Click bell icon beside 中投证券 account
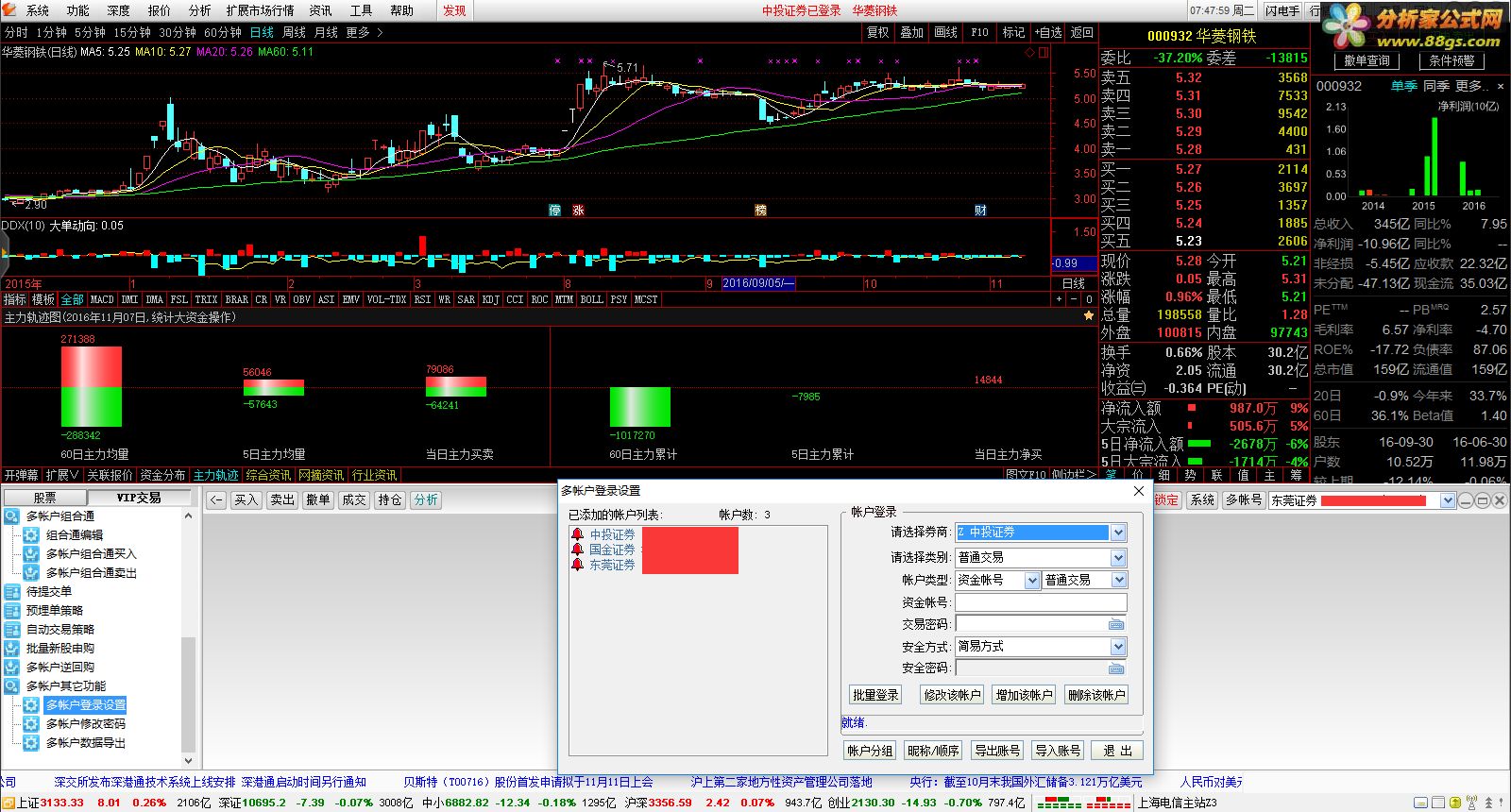Image resolution: width=1511 pixels, height=812 pixels. coord(577,534)
